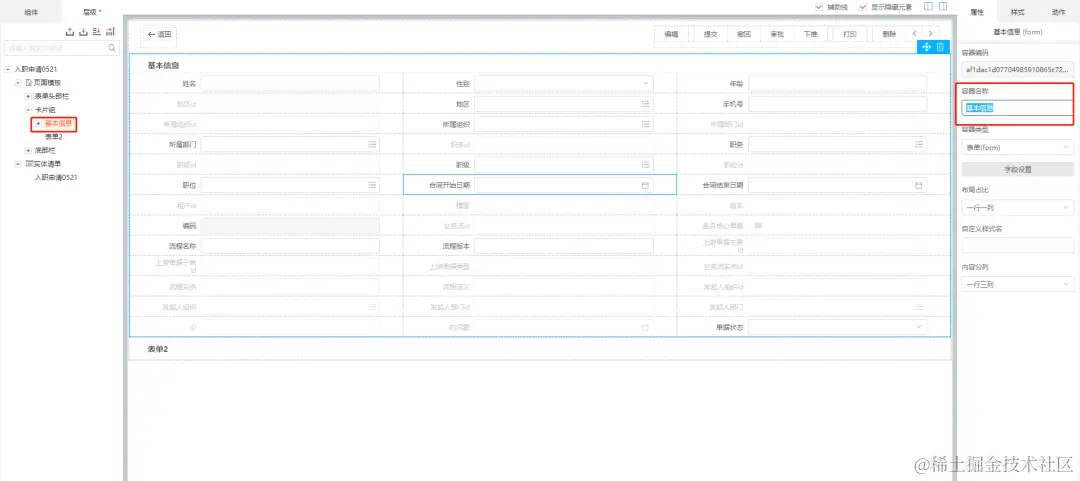Click the 表单2 card header
The image size is (1080, 481).
tap(158, 349)
